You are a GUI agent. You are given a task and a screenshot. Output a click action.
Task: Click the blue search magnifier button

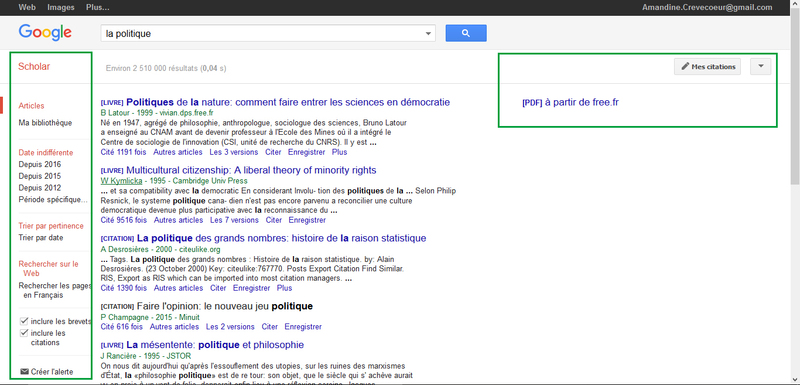(466, 33)
